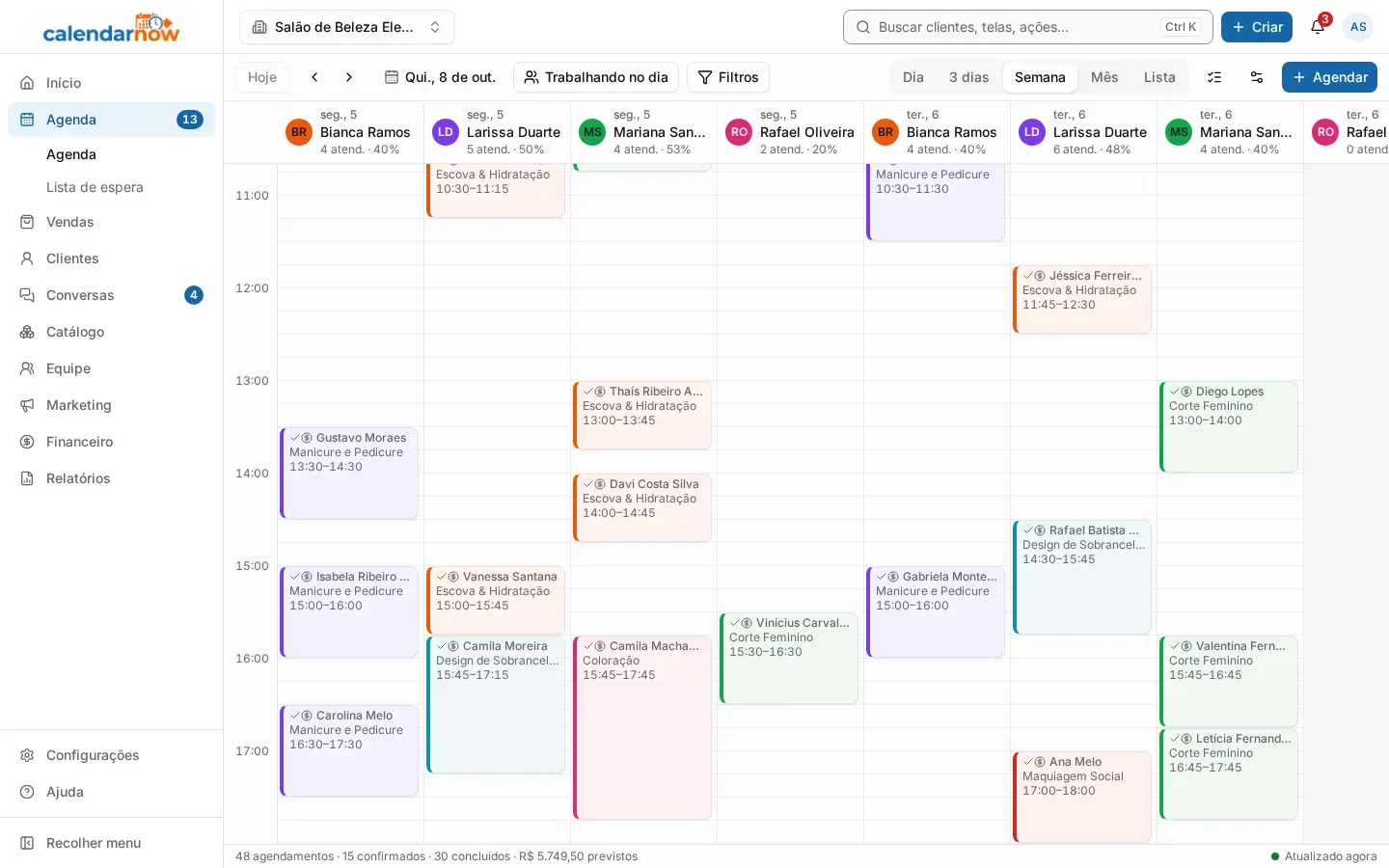Open Diego Lopes Corte Feminino appointment
The height and width of the screenshot is (868, 1389).
click(1229, 426)
